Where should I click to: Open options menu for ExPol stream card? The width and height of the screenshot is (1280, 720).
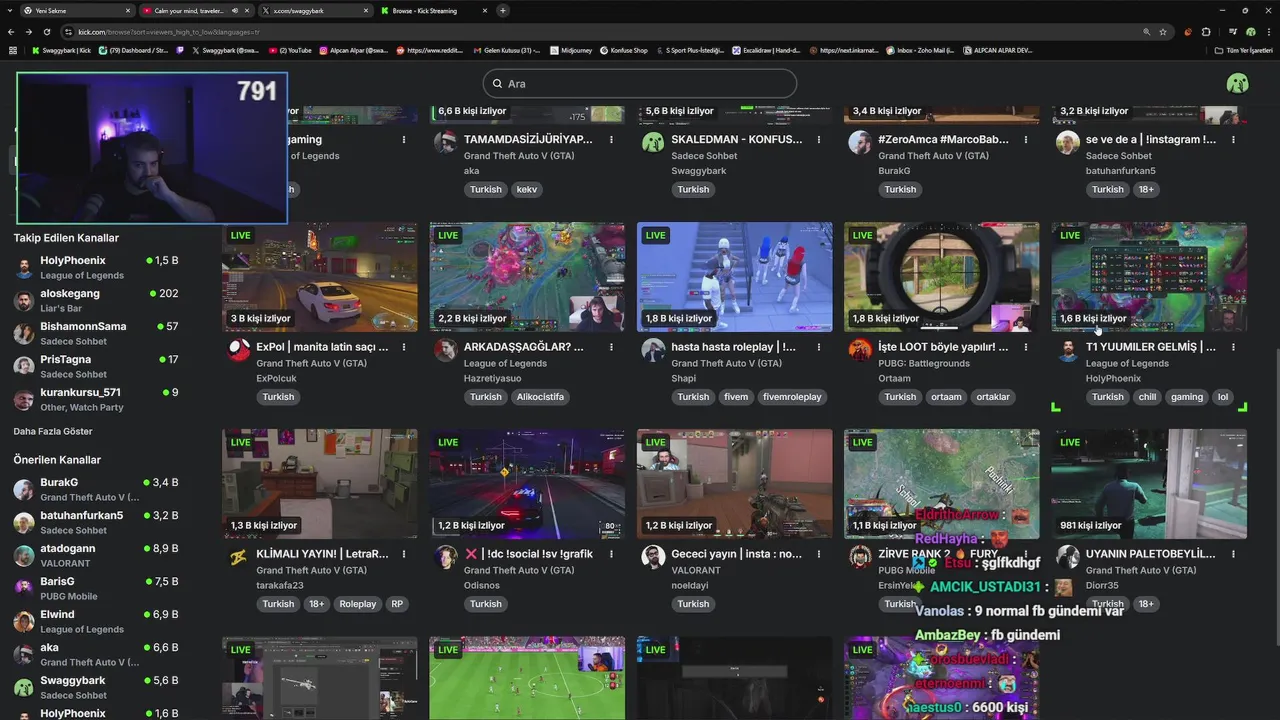coord(404,347)
